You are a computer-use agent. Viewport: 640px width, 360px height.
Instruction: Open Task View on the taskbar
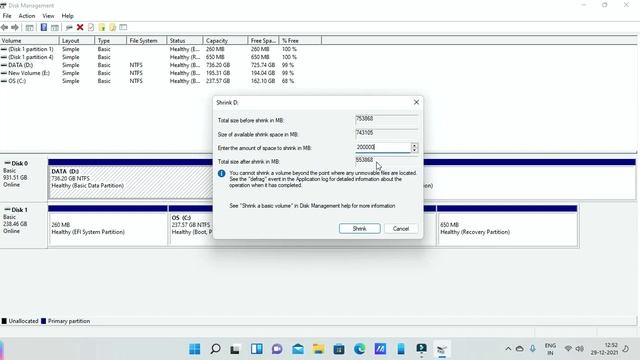235,349
